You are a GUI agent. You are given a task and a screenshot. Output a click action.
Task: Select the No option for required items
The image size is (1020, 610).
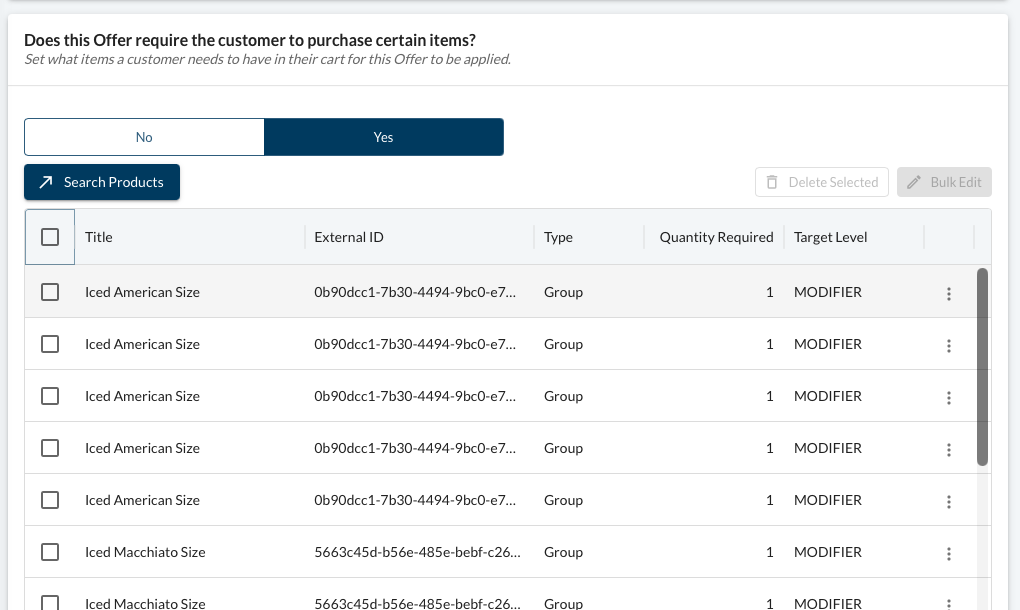(x=144, y=137)
